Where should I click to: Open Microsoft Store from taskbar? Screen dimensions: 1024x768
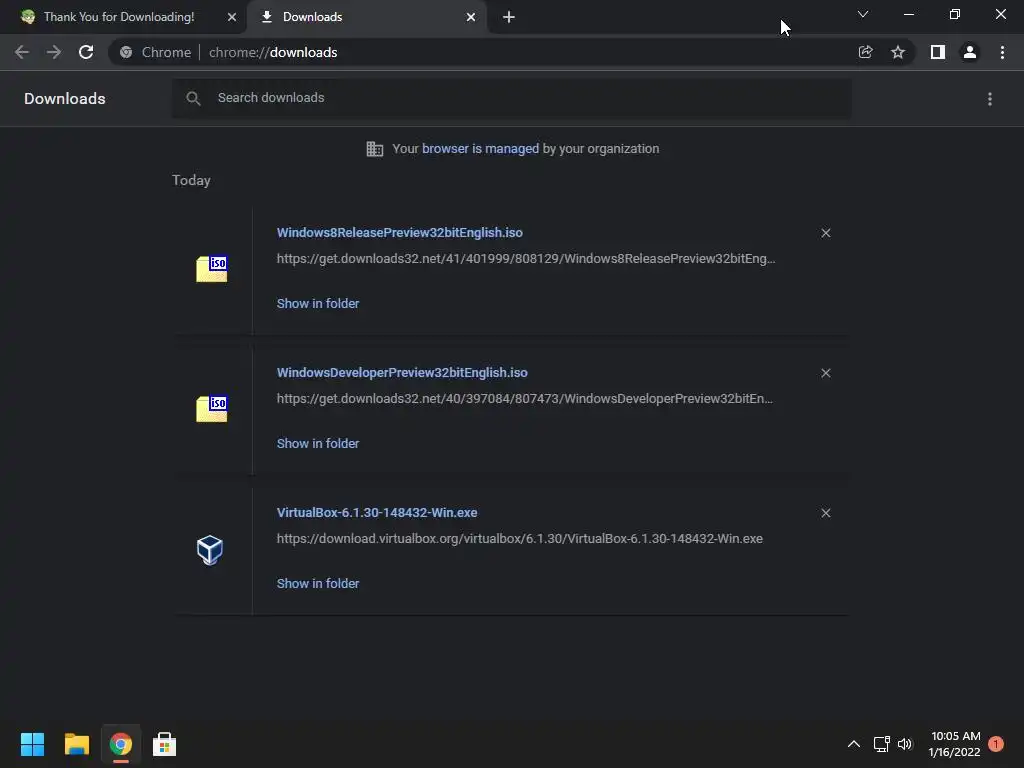pyautogui.click(x=164, y=744)
